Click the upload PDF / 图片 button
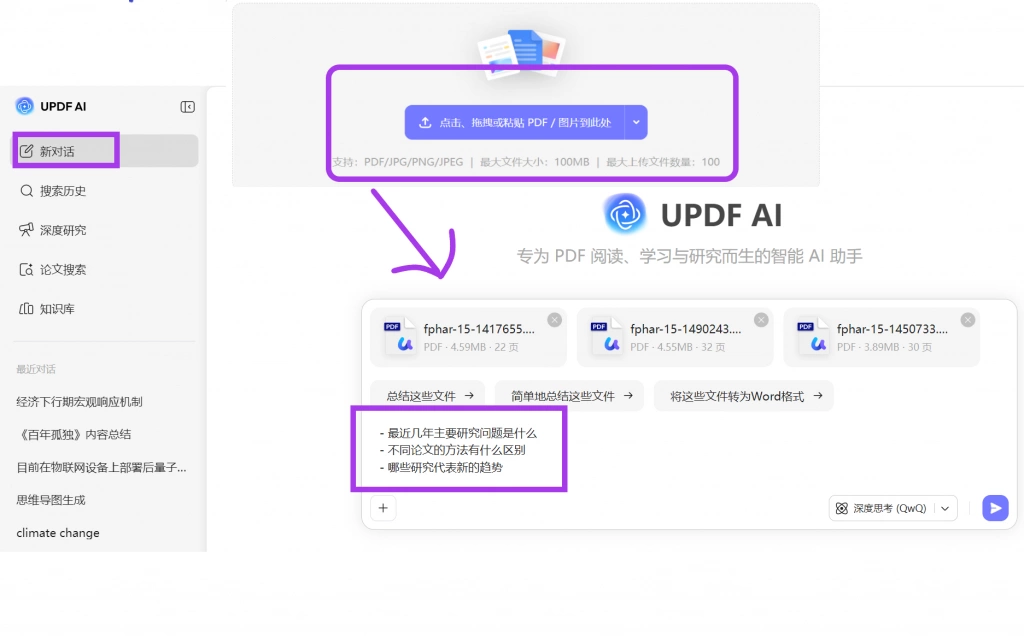Image resolution: width=1024 pixels, height=637 pixels. 515,122
